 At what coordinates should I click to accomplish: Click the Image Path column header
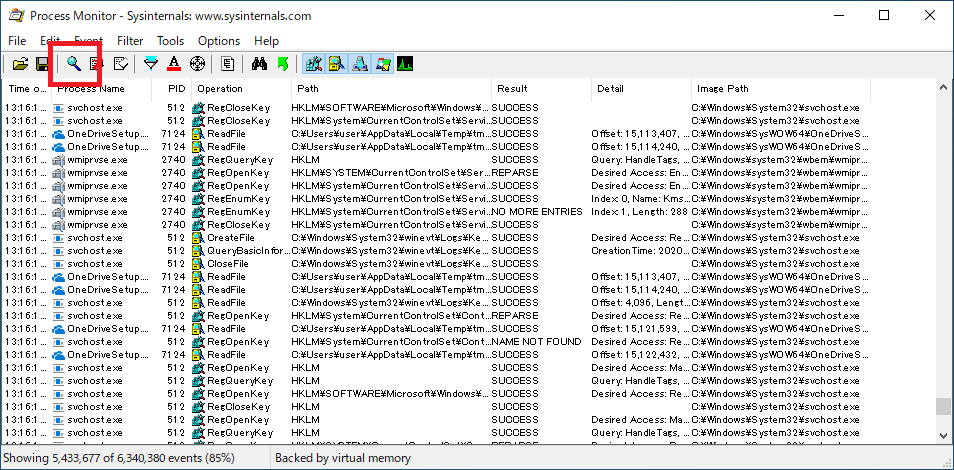(781, 89)
